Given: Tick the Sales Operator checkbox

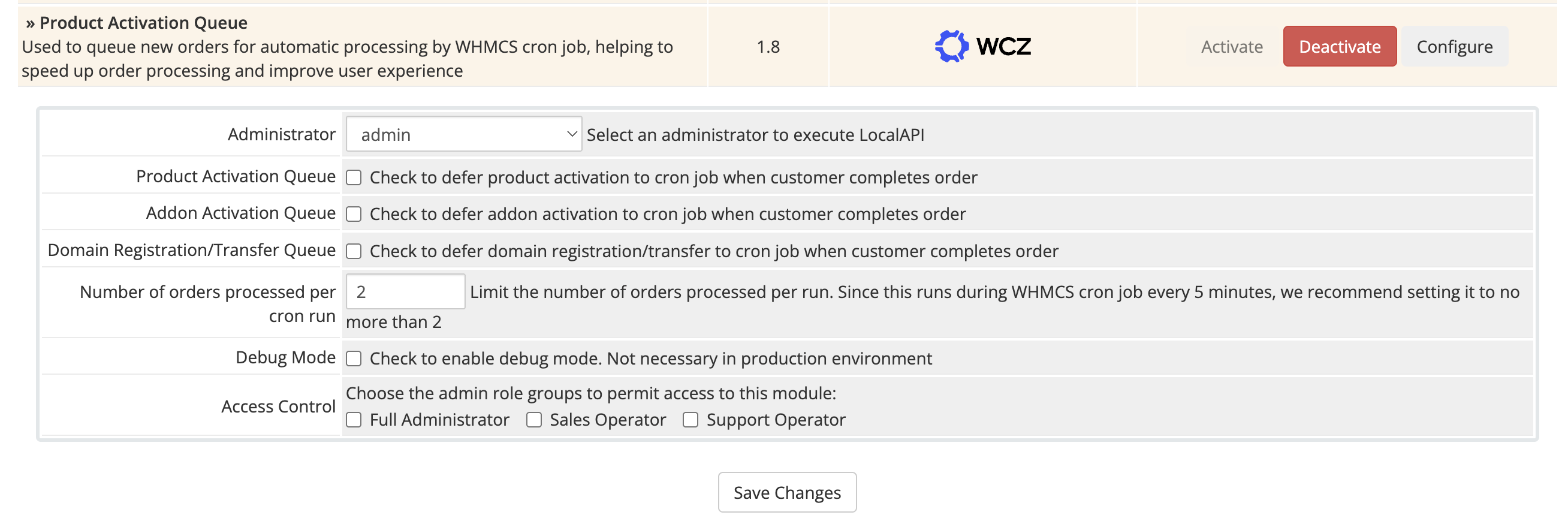Looking at the screenshot, I should click(534, 420).
